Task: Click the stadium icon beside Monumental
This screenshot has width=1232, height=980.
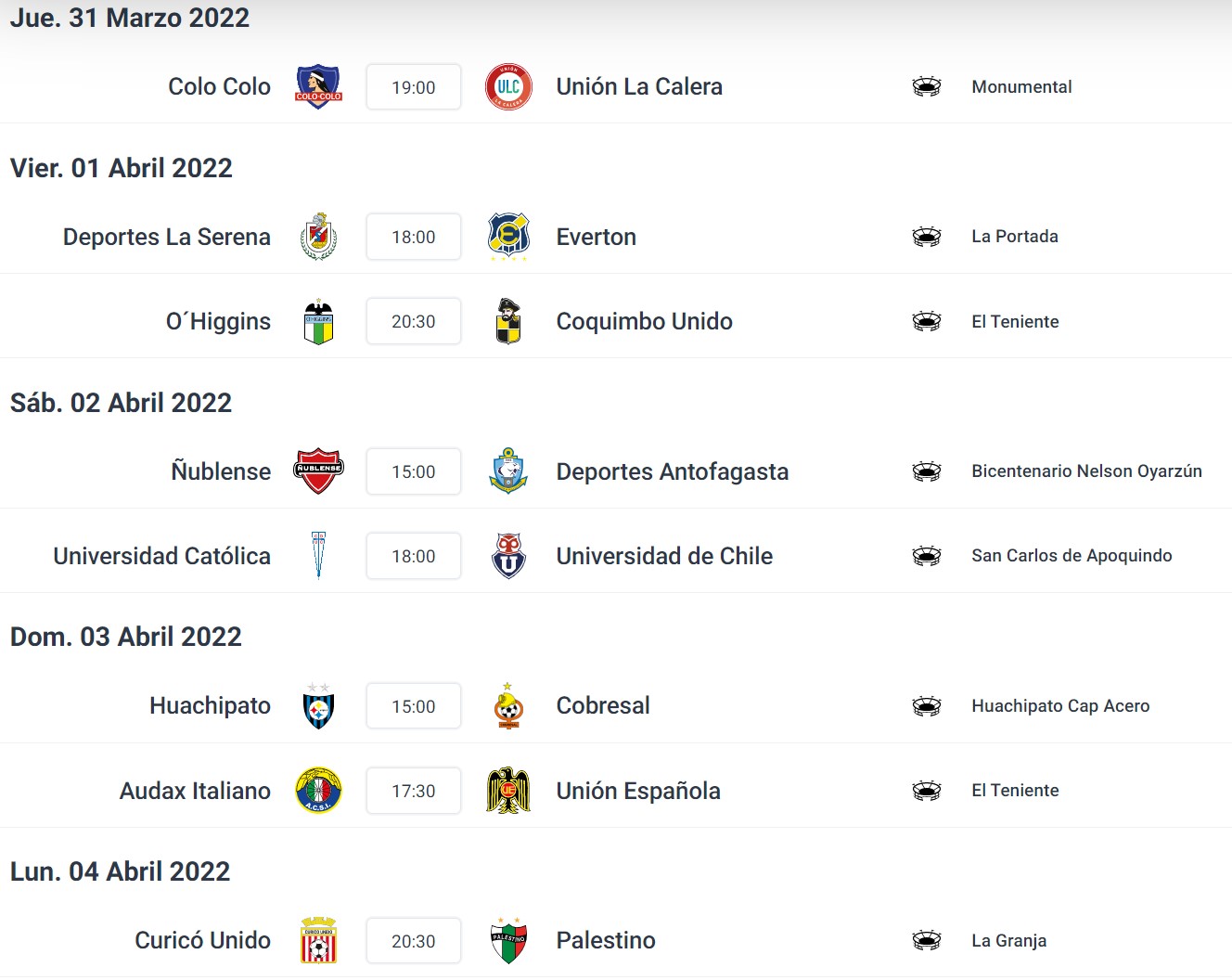Action: coord(927,87)
